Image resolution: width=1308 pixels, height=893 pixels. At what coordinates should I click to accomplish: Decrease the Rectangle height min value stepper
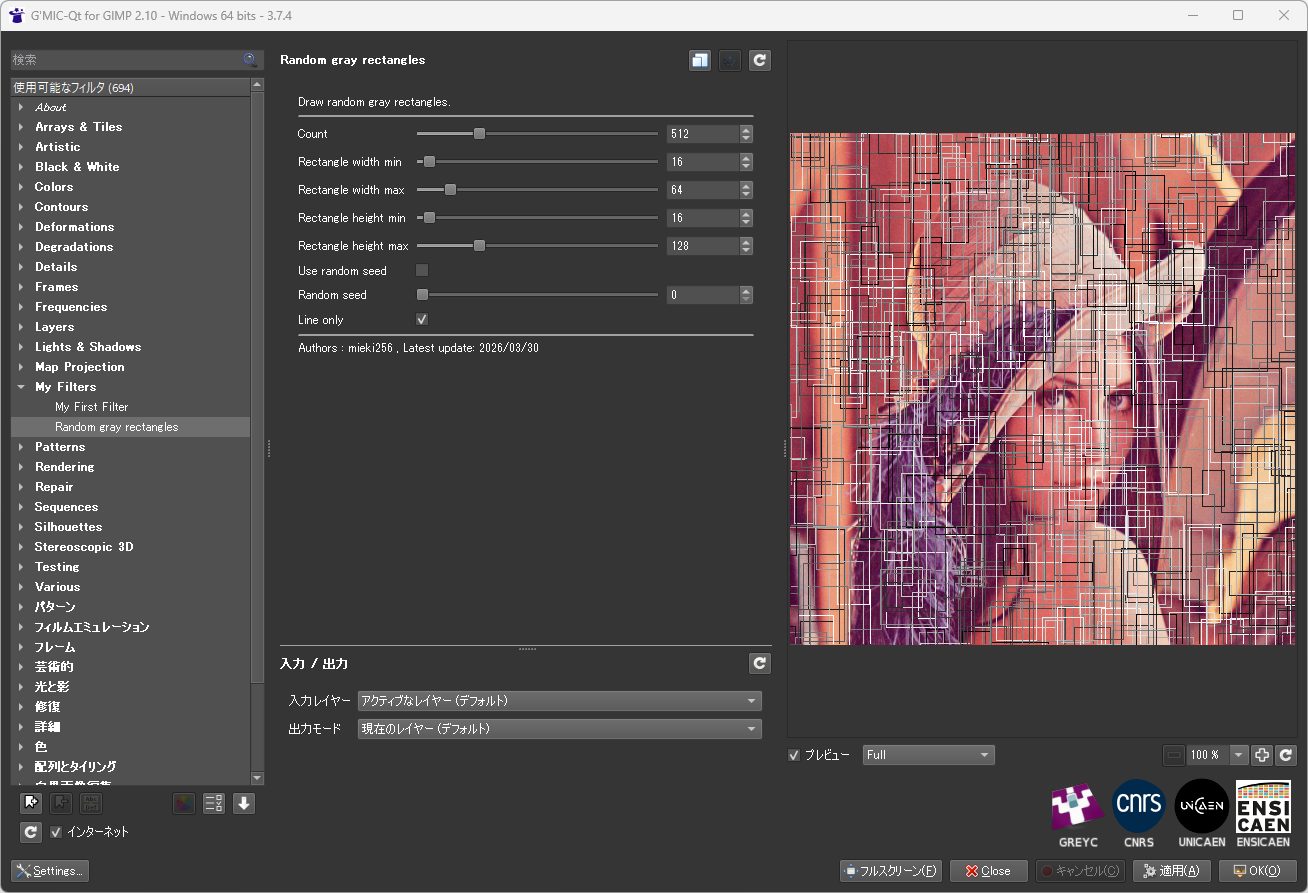click(x=746, y=222)
